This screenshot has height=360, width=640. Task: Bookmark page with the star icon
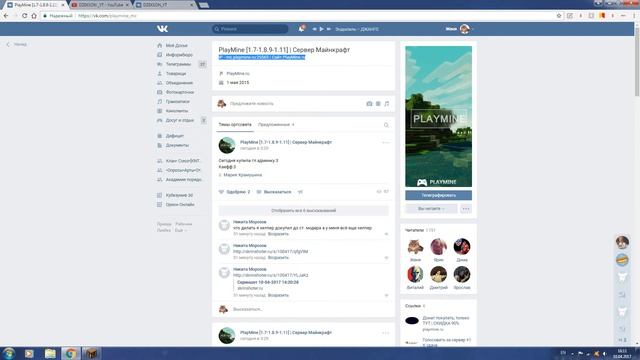(x=559, y=16)
